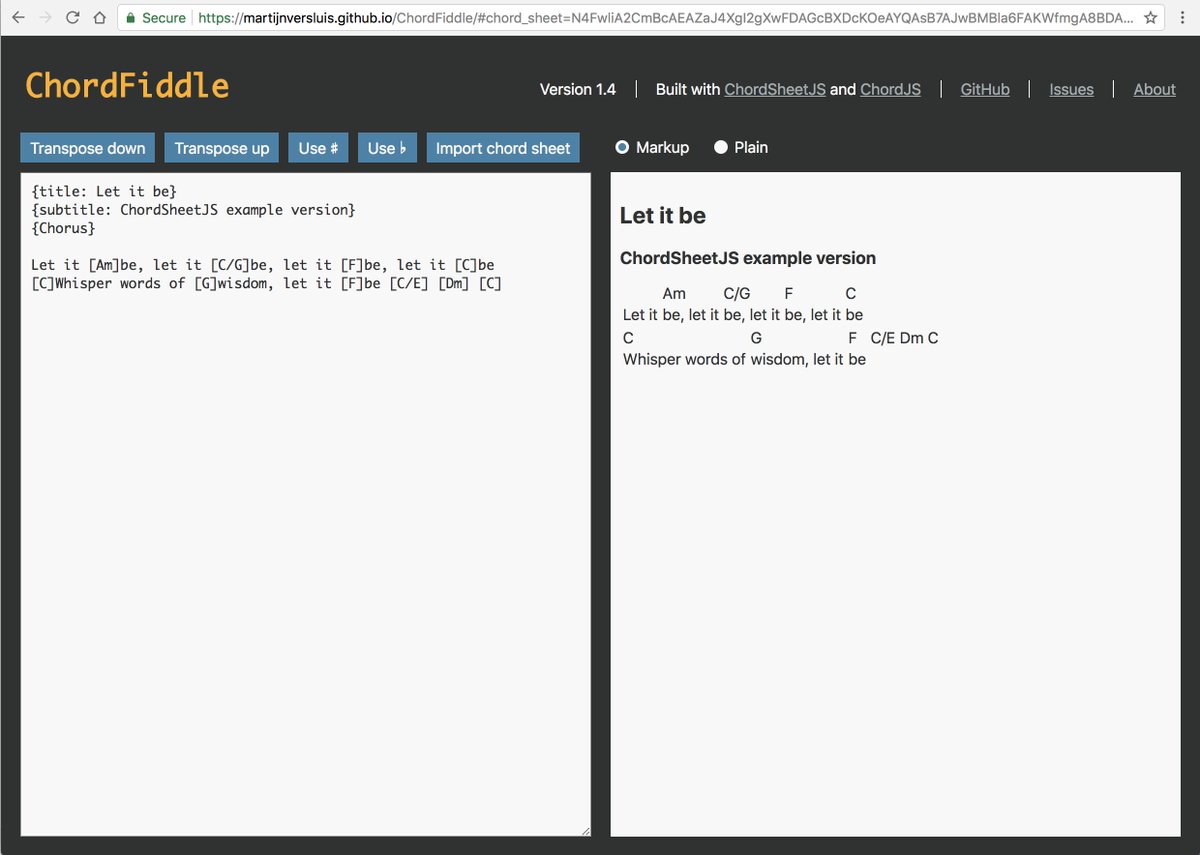This screenshot has height=855, width=1200.
Task: Click the lyric Let it be, let it be in preview
Action: 743,315
